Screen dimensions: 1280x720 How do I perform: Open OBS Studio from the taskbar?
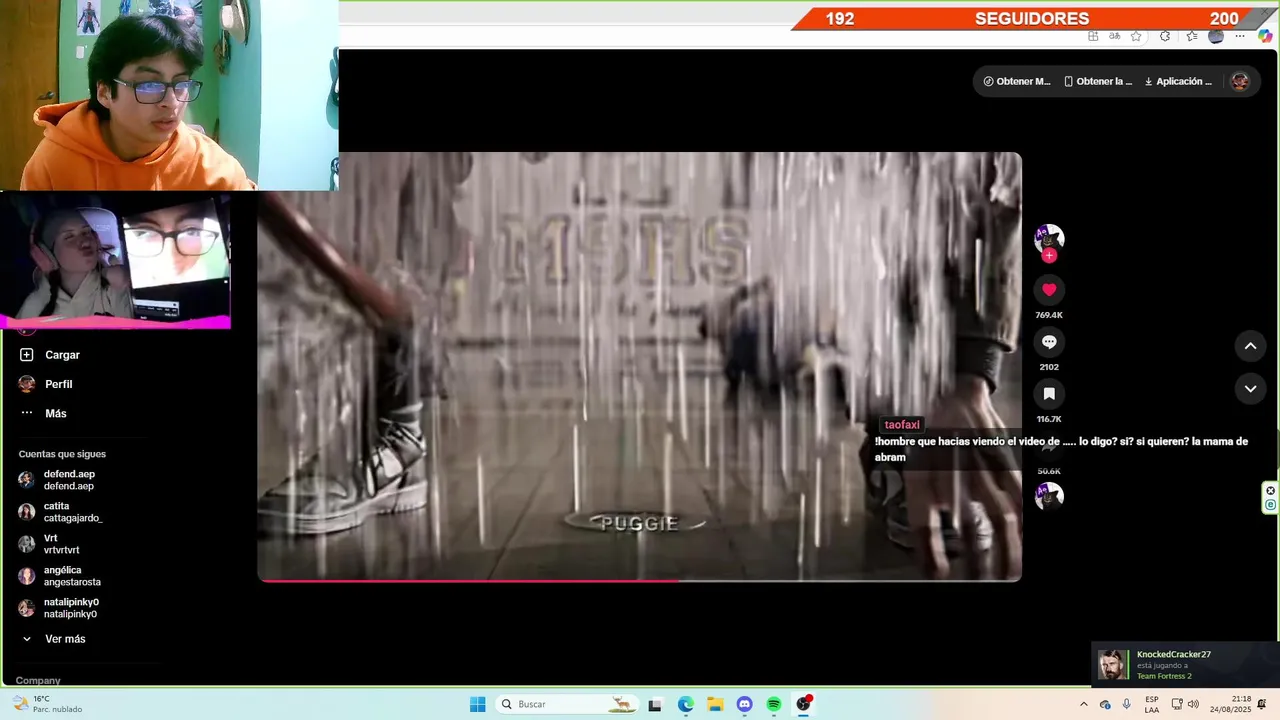(x=804, y=704)
